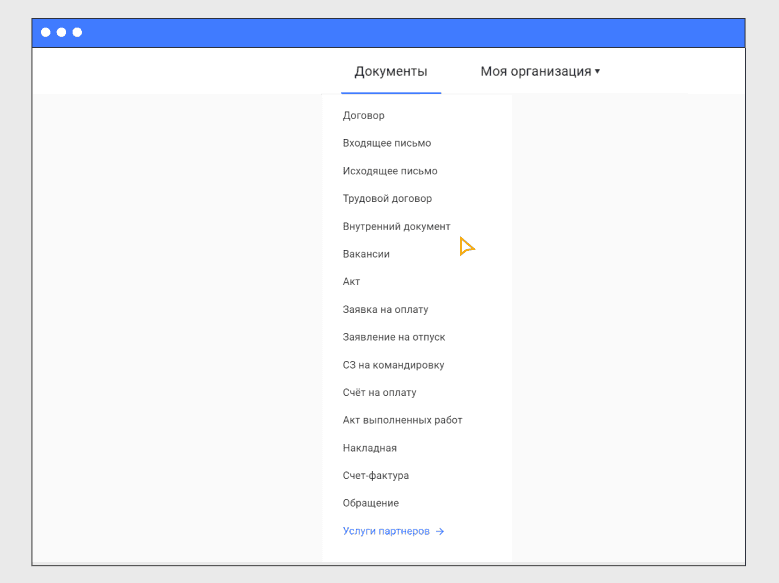This screenshot has width=779, height=583.
Task: Open Внутренний документ entry
Action: (x=396, y=226)
